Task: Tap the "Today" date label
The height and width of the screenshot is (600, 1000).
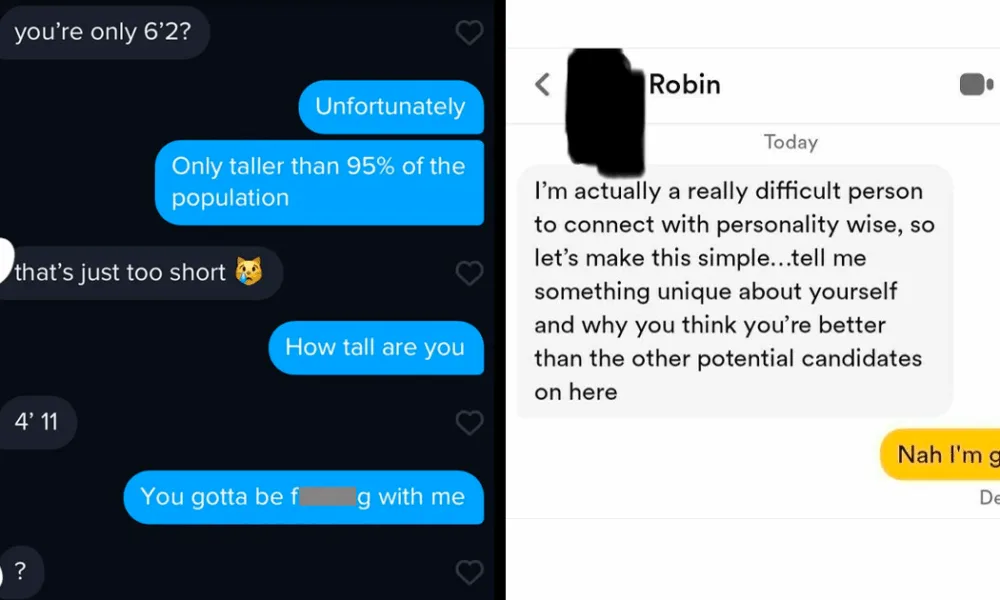Action: (790, 142)
